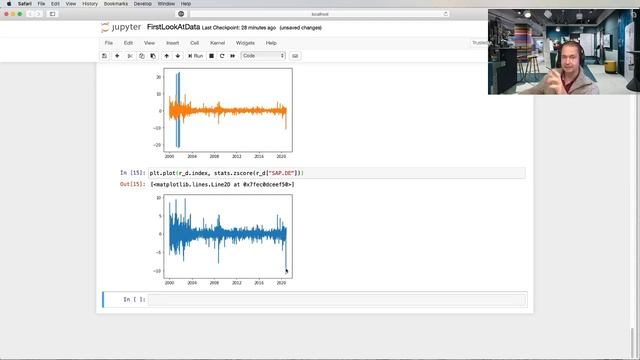Image resolution: width=640 pixels, height=360 pixels.
Task: Open Safari Develop menu
Action: pos(142,4)
